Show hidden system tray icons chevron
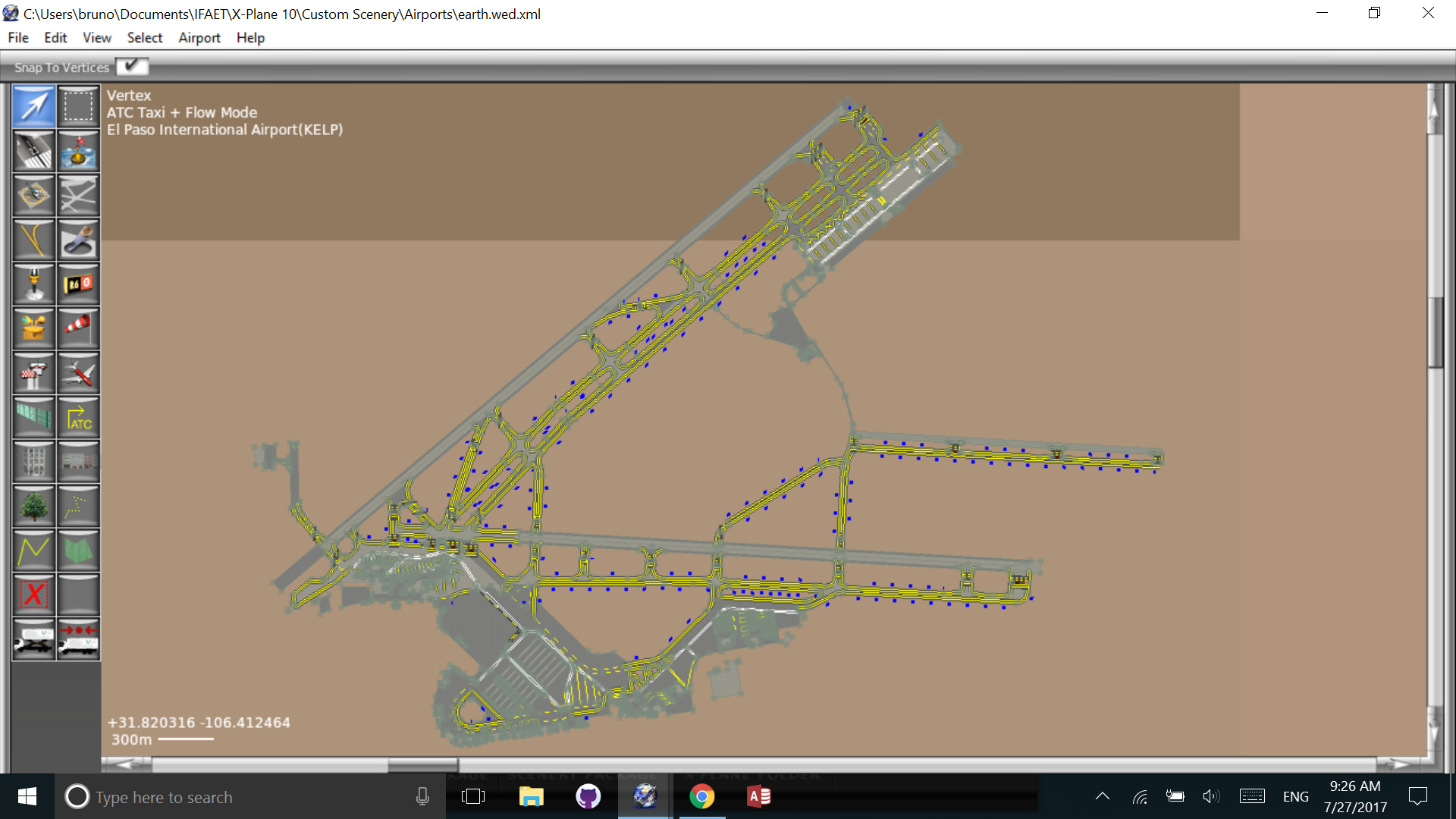The image size is (1456, 819). pyautogui.click(x=1103, y=796)
